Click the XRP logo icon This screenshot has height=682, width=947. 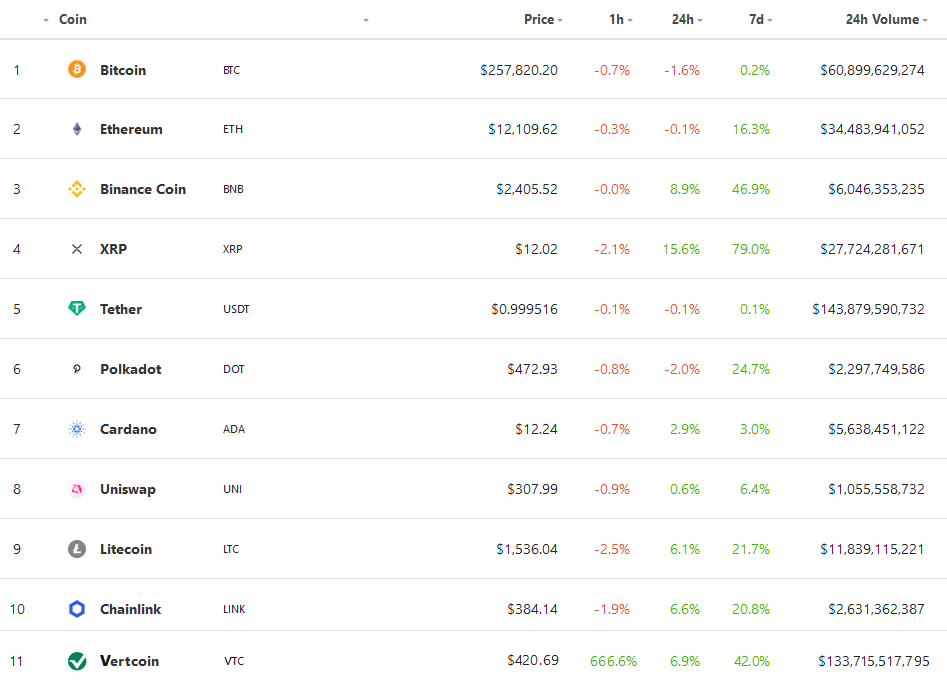click(x=77, y=249)
